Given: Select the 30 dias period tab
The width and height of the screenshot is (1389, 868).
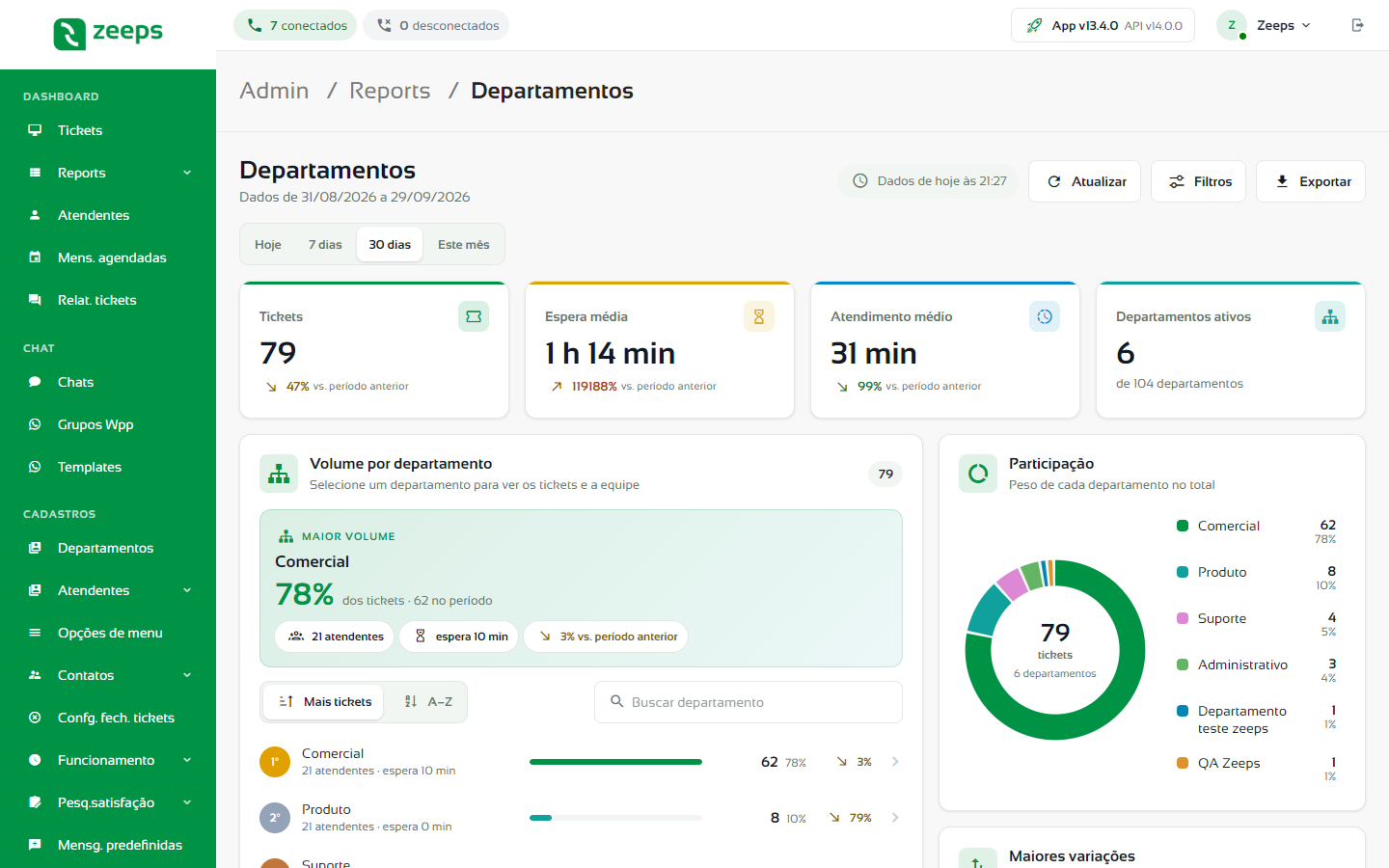Looking at the screenshot, I should [x=390, y=245].
